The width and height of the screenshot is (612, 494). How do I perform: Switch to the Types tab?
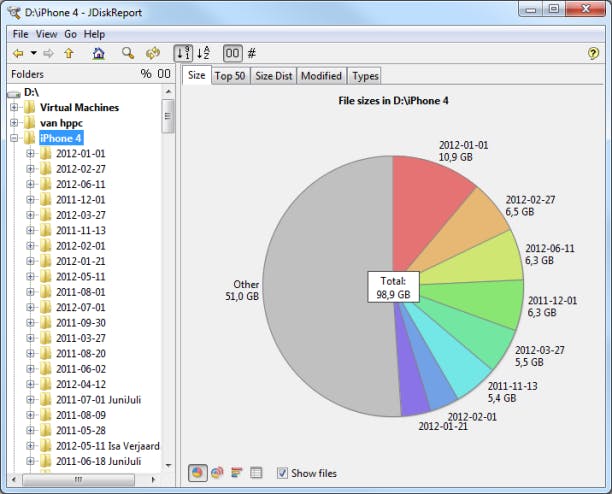pos(365,76)
